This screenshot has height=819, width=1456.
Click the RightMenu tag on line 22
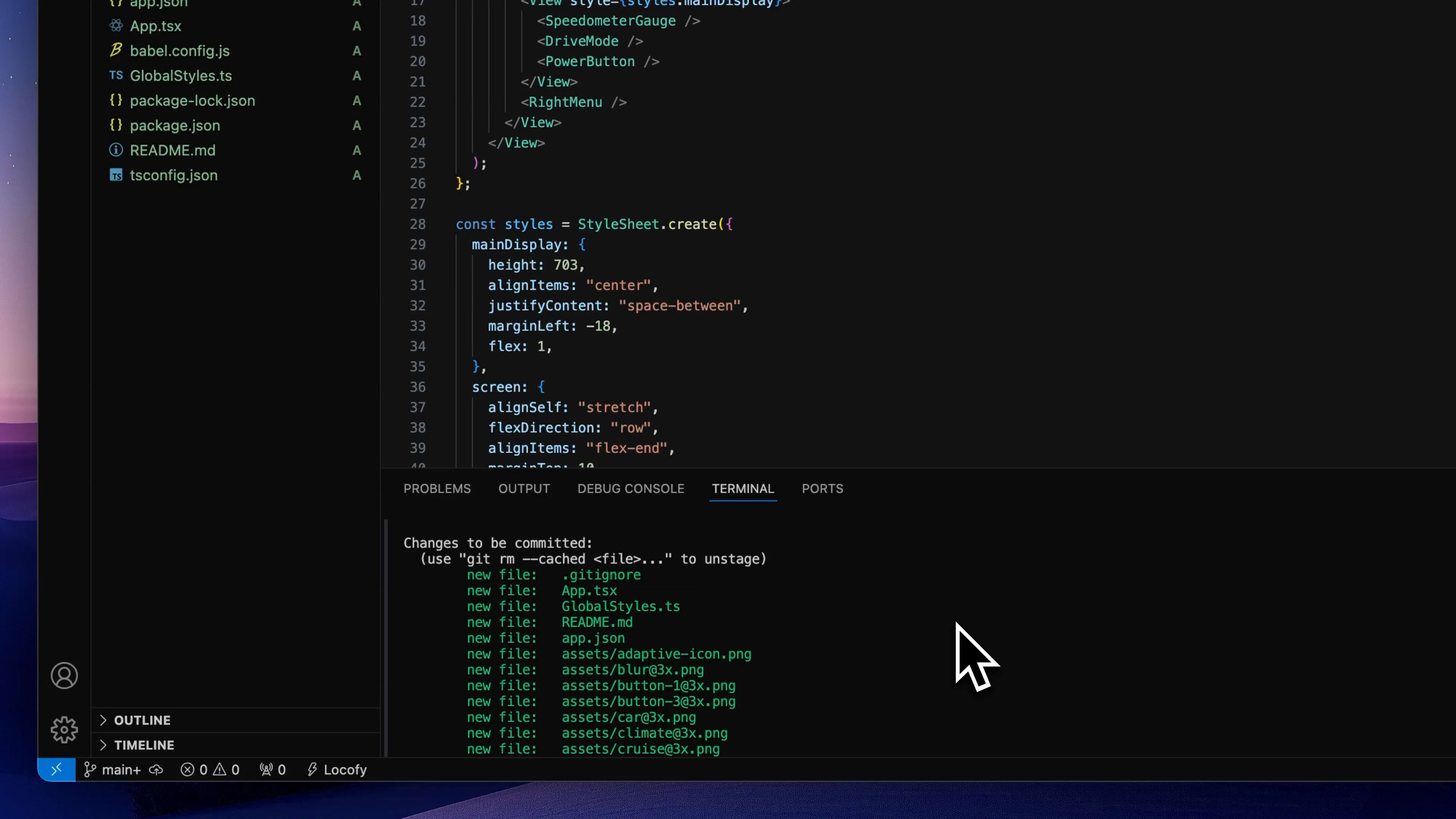tap(565, 102)
